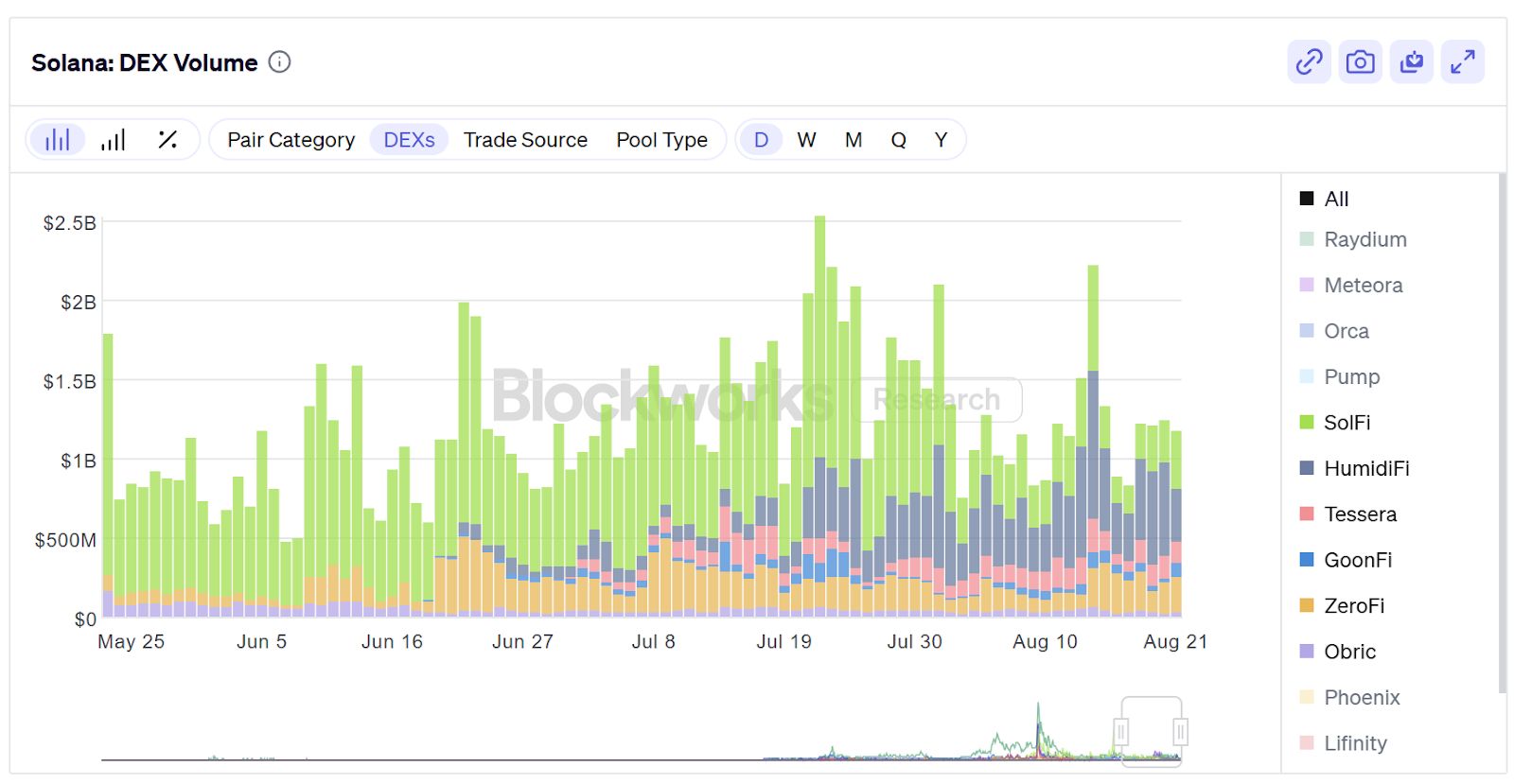The width and height of the screenshot is (1514, 784).
Task: Select Trade Source grouping
Action: coord(525,140)
